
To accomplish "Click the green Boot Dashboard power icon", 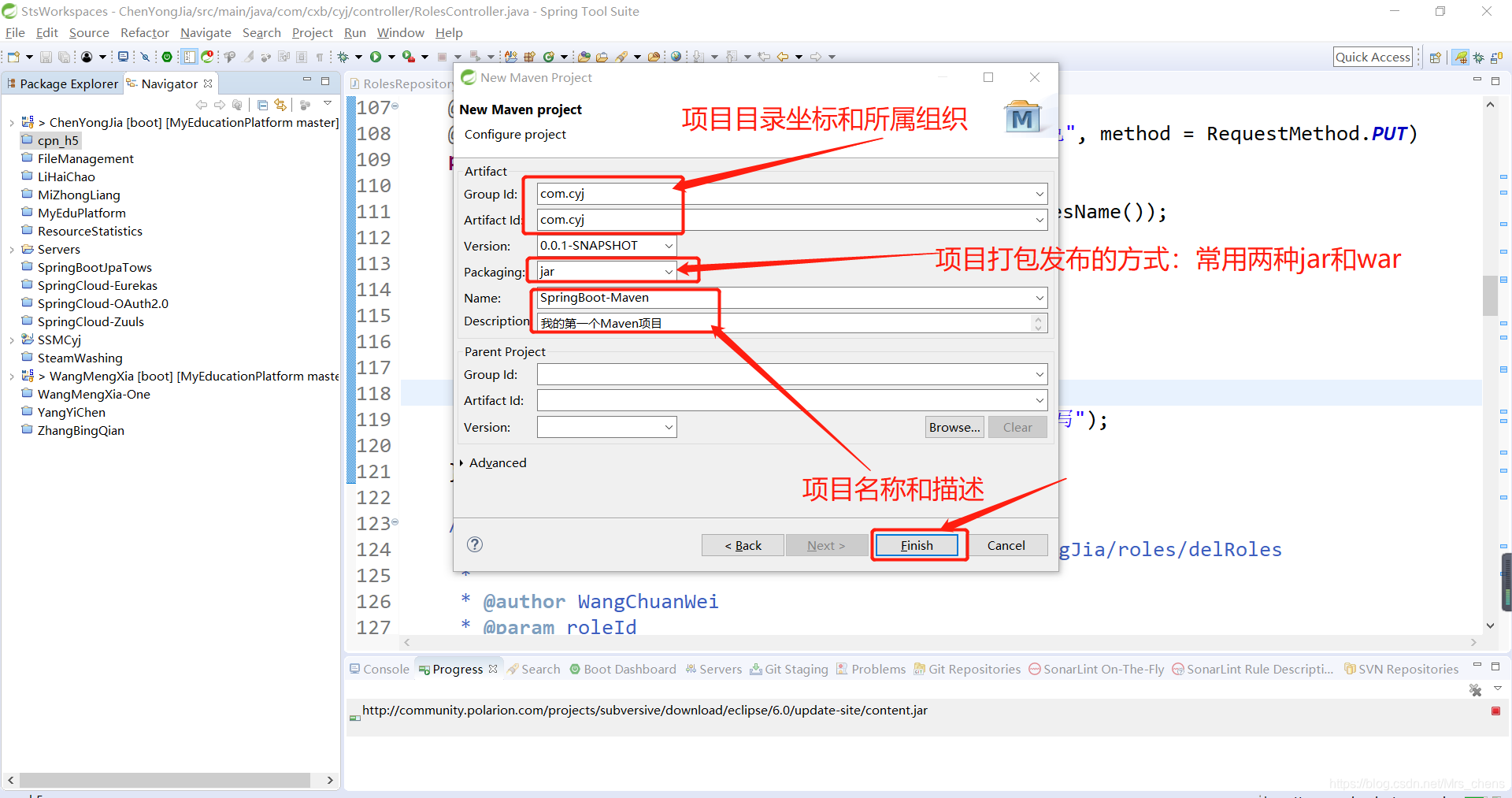I will [x=167, y=57].
